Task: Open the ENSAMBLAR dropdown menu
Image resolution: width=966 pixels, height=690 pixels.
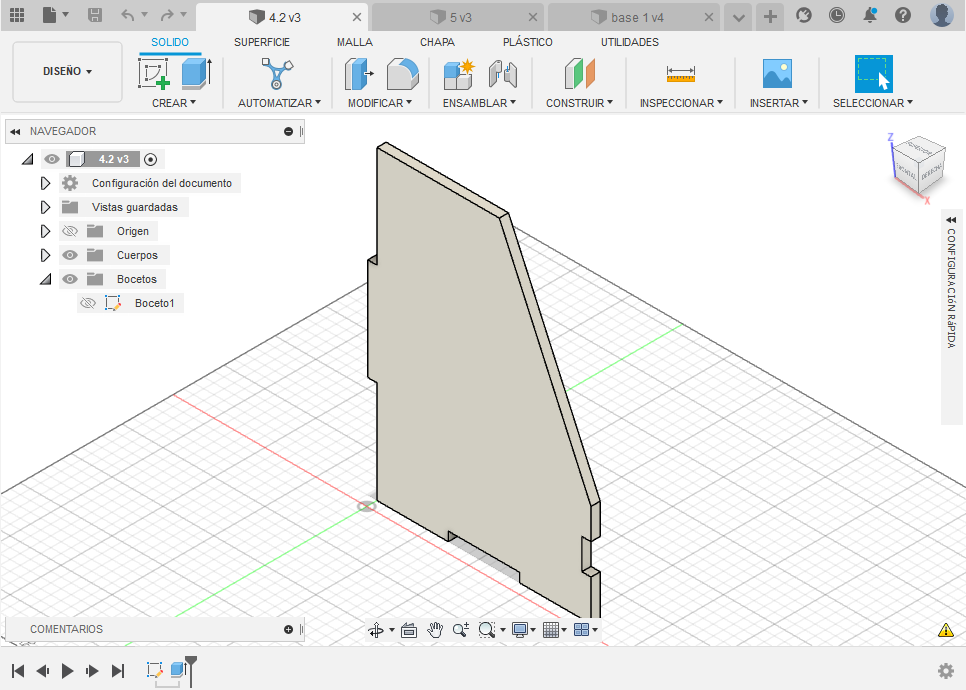Action: click(479, 103)
